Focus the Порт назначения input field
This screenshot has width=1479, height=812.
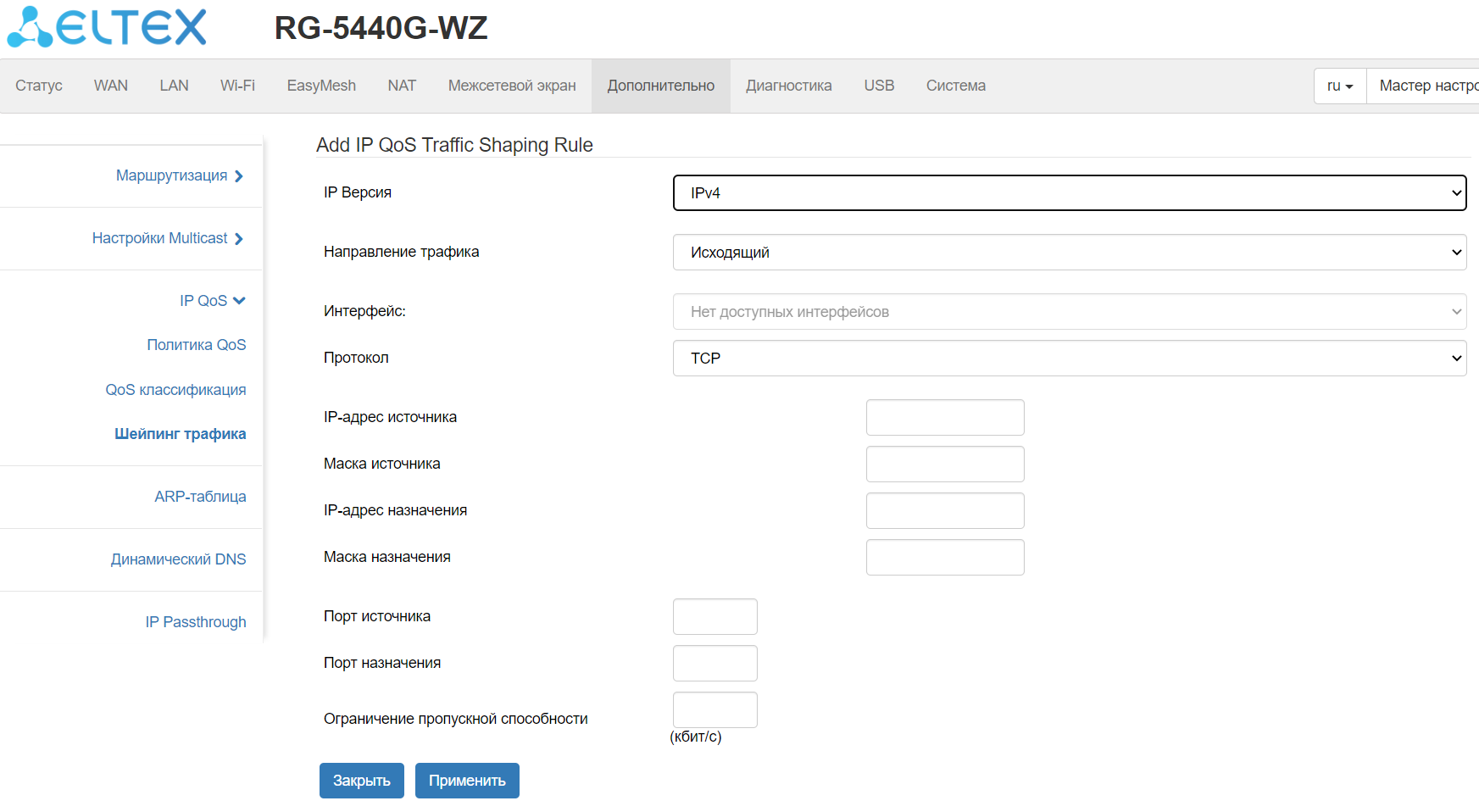coord(714,664)
